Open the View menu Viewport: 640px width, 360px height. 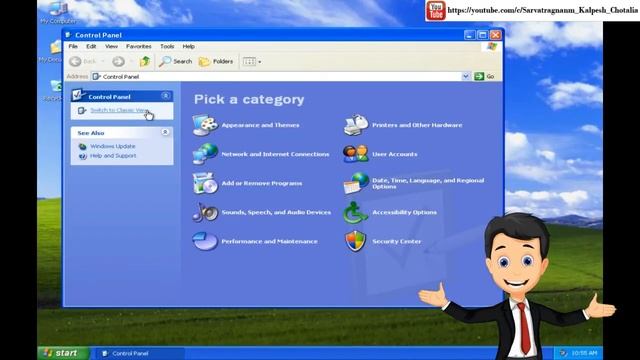[x=111, y=47]
